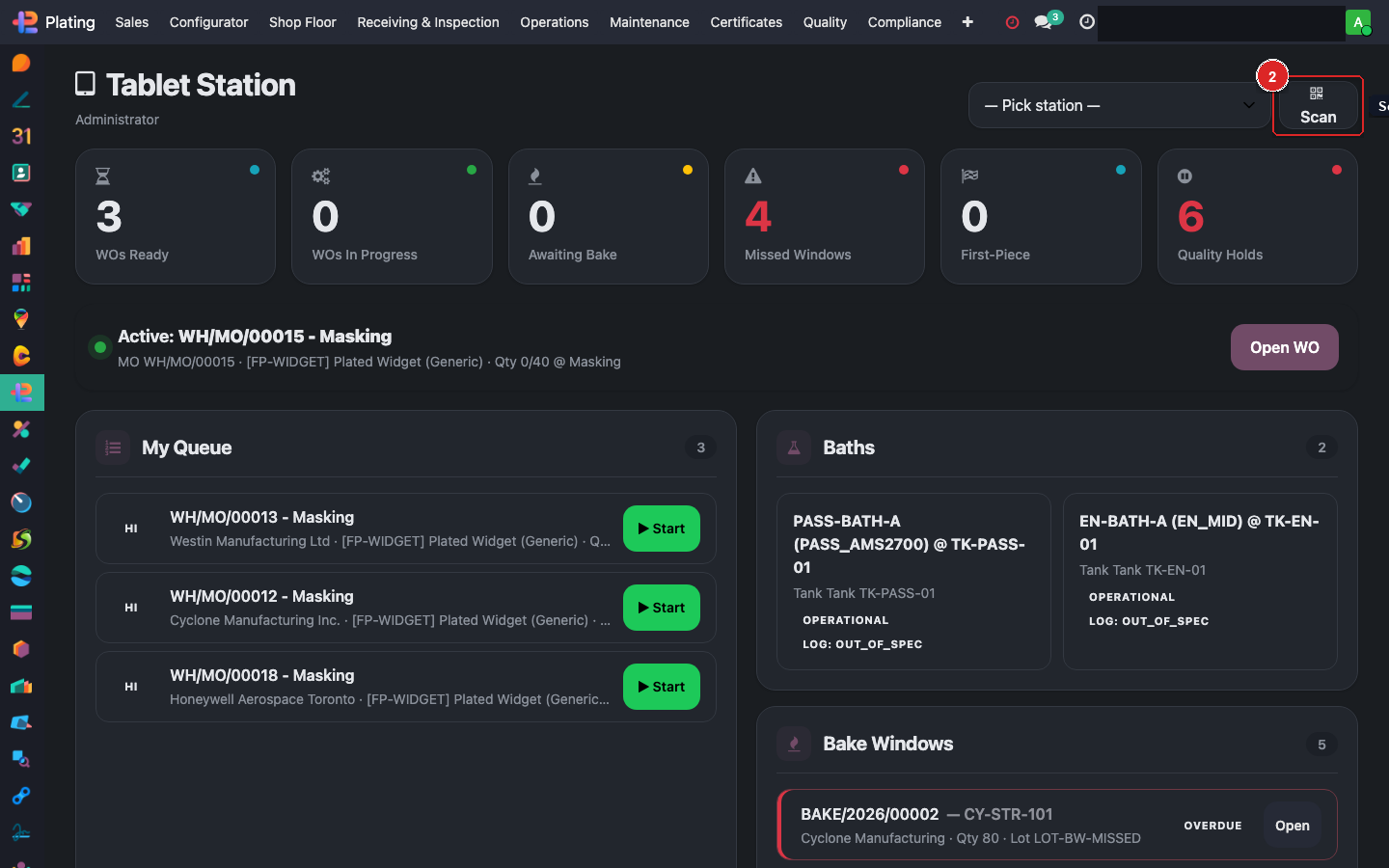1389x868 pixels.
Task: Open the chat messages icon
Action: (1043, 22)
